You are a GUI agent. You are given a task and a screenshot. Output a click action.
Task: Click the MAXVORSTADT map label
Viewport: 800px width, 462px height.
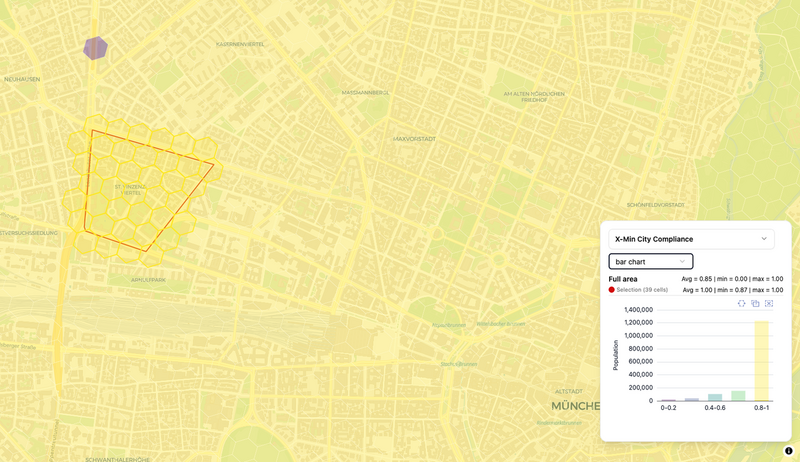tap(414, 139)
